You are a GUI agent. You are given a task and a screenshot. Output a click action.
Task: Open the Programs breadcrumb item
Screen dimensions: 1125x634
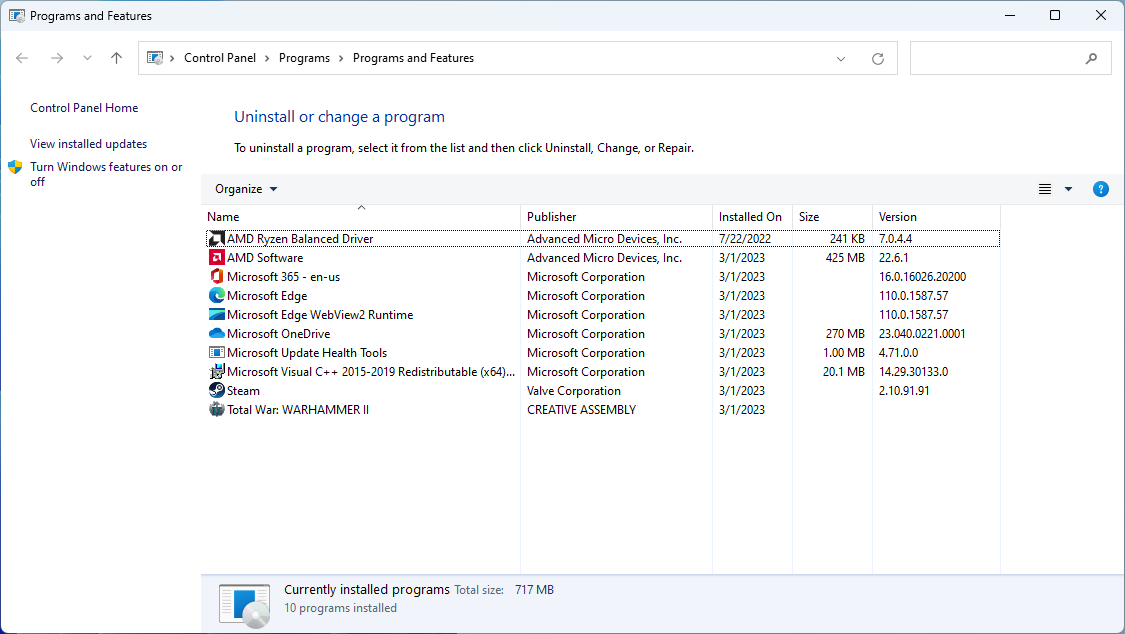[x=304, y=57]
